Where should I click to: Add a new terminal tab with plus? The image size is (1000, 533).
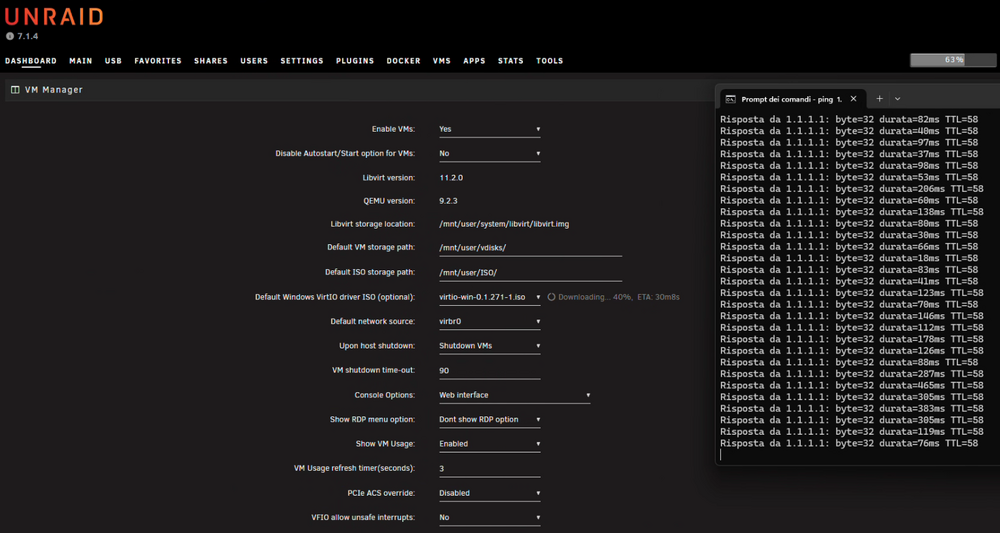point(879,99)
